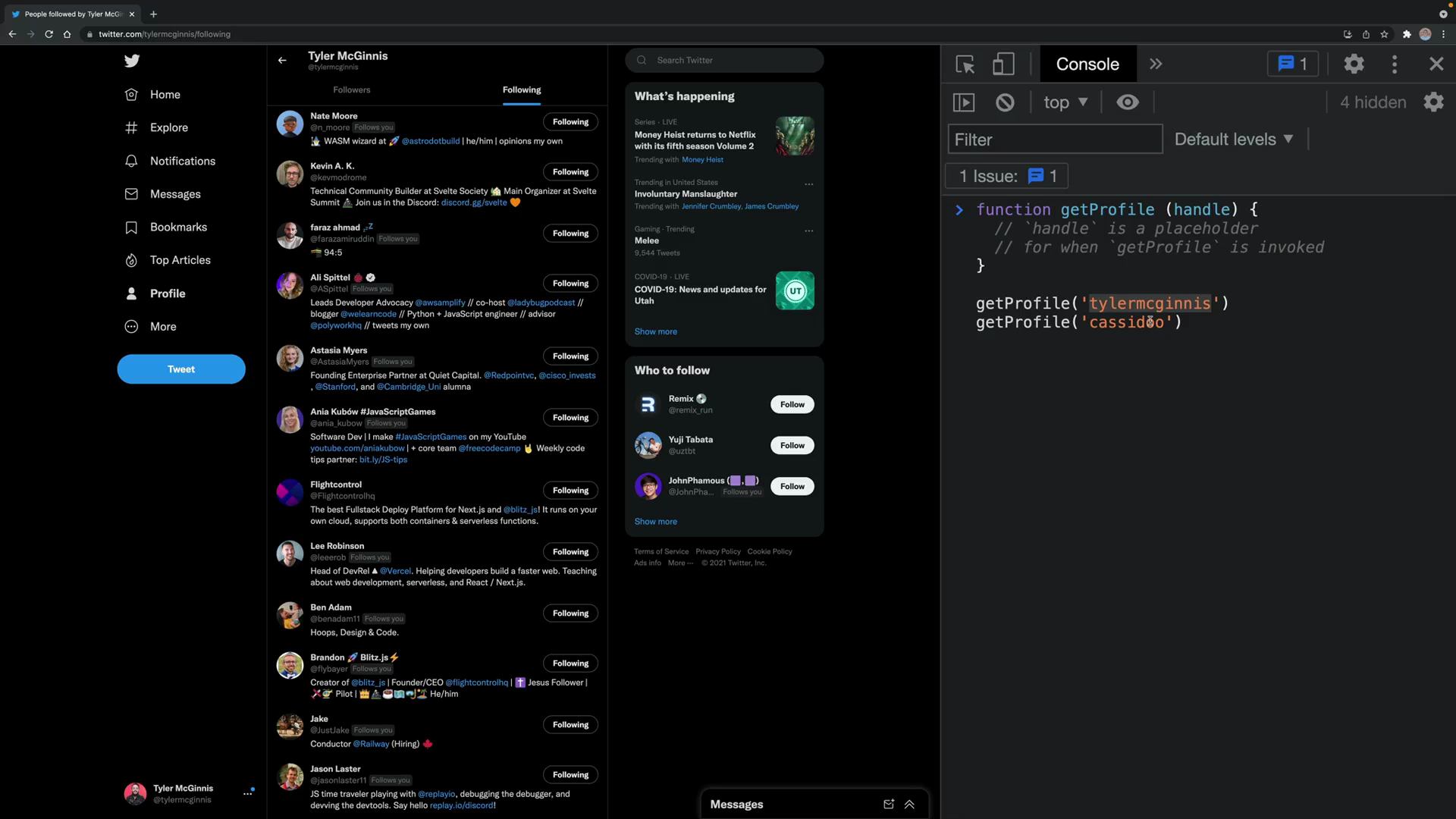
Task: Reload the page in browser toolbar
Action: (x=49, y=34)
